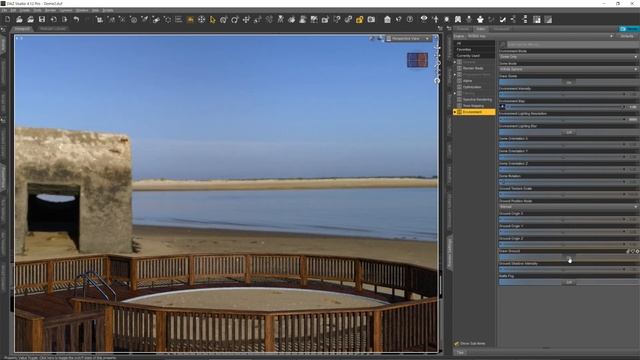Click the second open-folder icon in toolbar
The height and width of the screenshot is (360, 640).
coord(30,19)
